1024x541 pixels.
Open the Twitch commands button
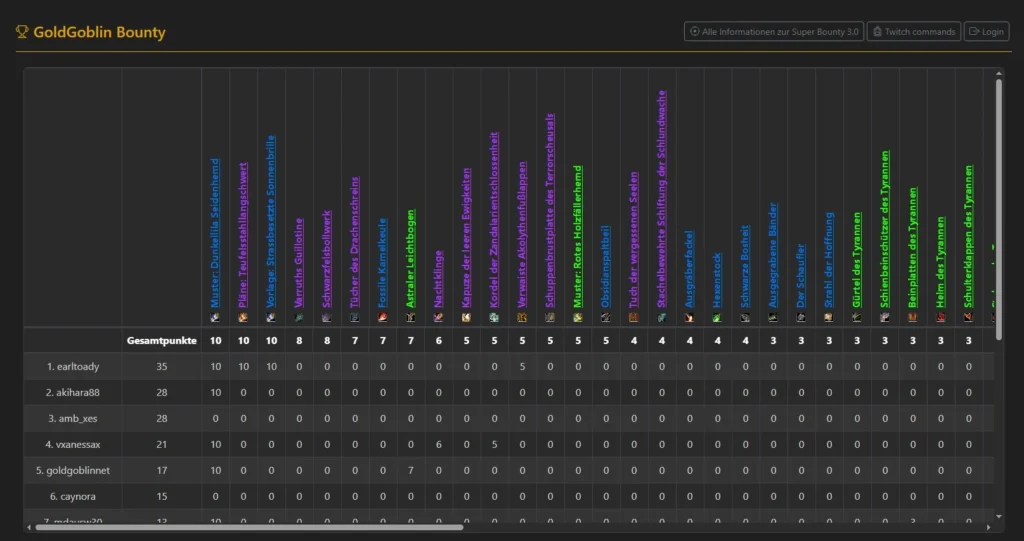[x=914, y=31]
